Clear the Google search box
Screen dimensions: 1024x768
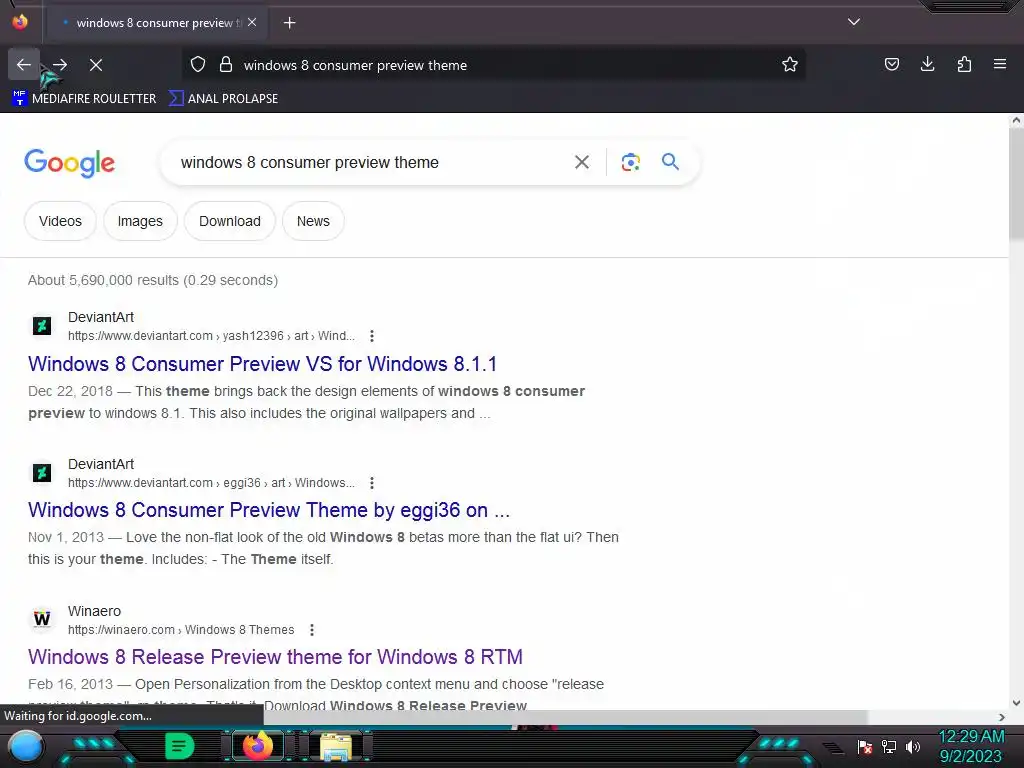(581, 162)
